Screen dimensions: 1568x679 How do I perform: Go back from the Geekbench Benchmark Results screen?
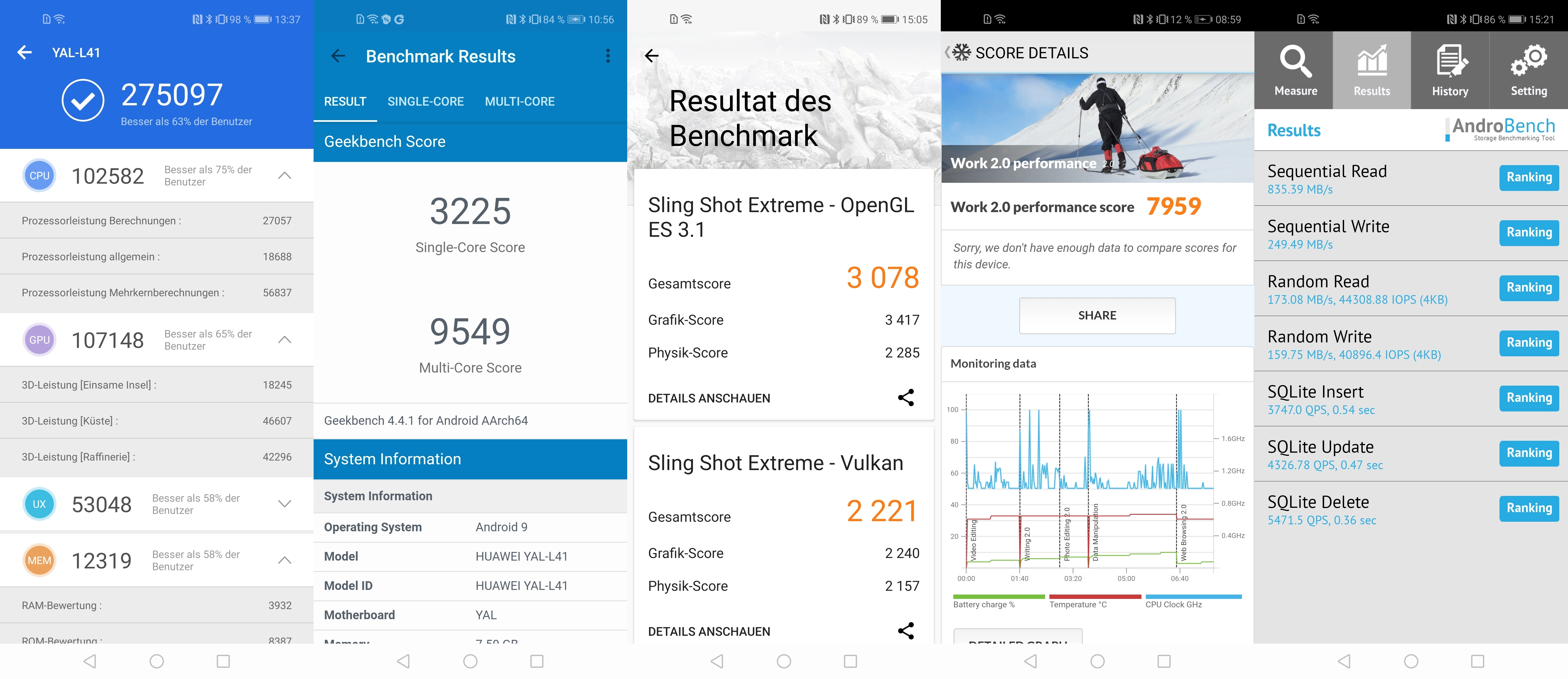(x=338, y=57)
